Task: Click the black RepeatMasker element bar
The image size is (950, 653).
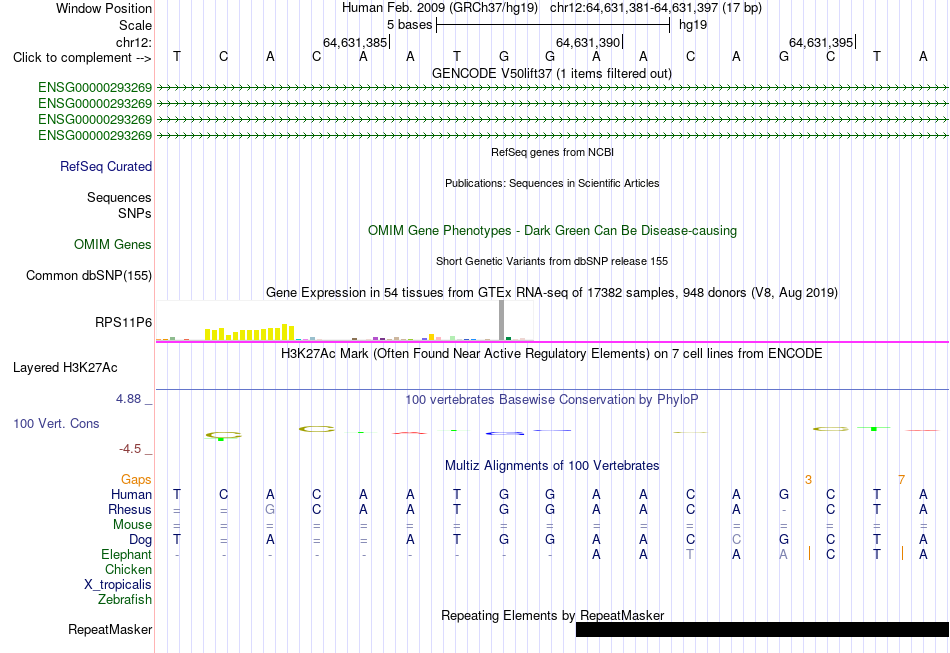Action: pos(762,629)
